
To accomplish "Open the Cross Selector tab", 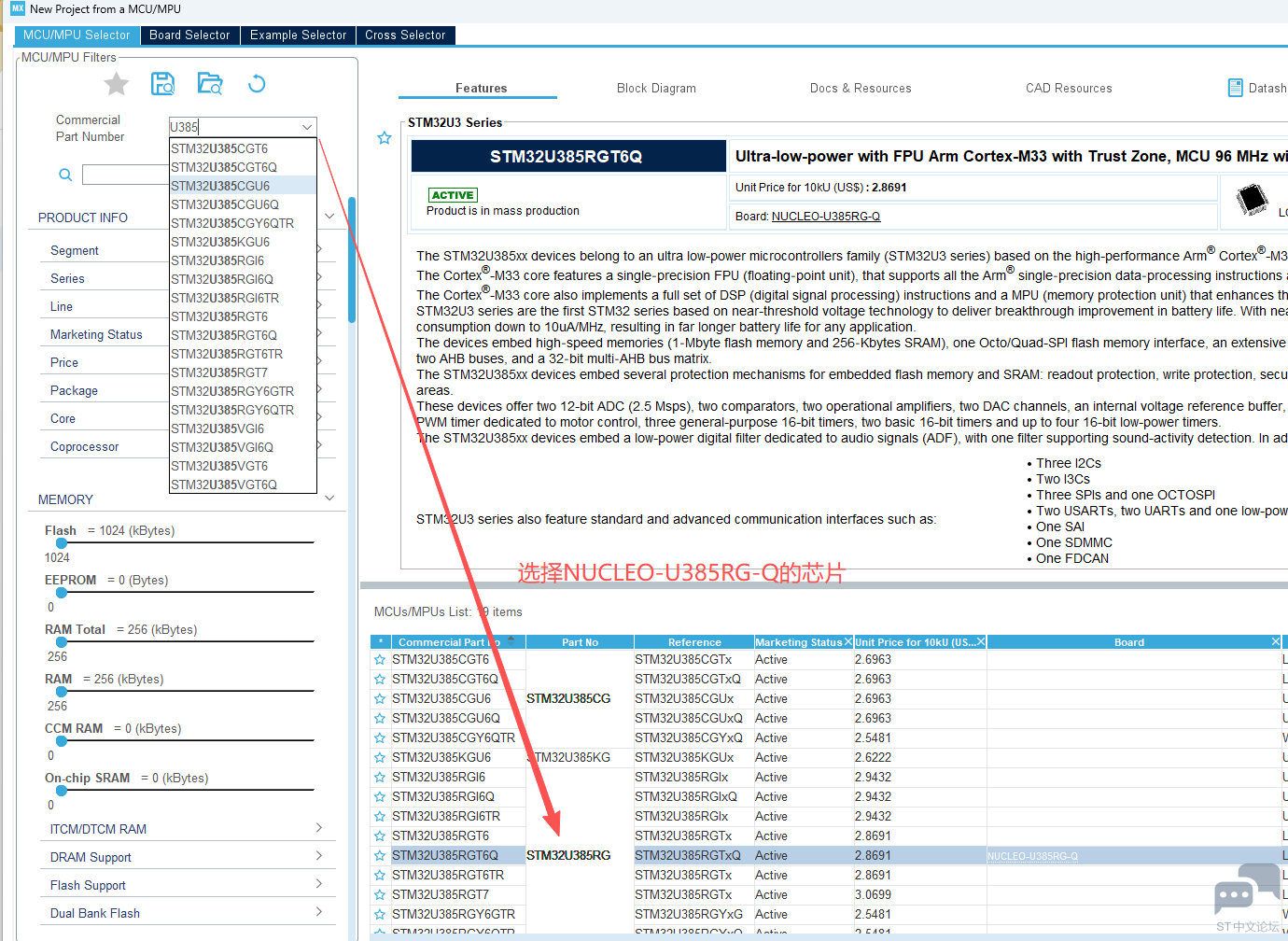I will [x=405, y=35].
